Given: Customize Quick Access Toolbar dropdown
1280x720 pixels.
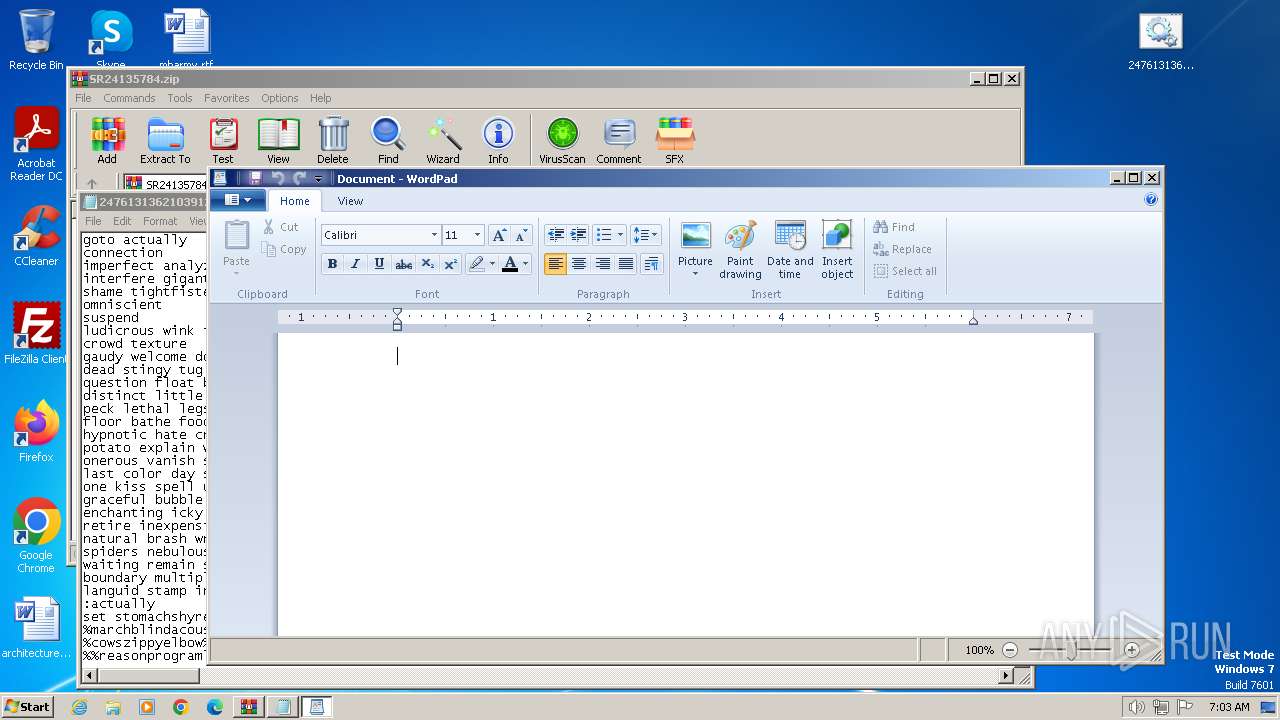Looking at the screenshot, I should pyautogui.click(x=319, y=179).
